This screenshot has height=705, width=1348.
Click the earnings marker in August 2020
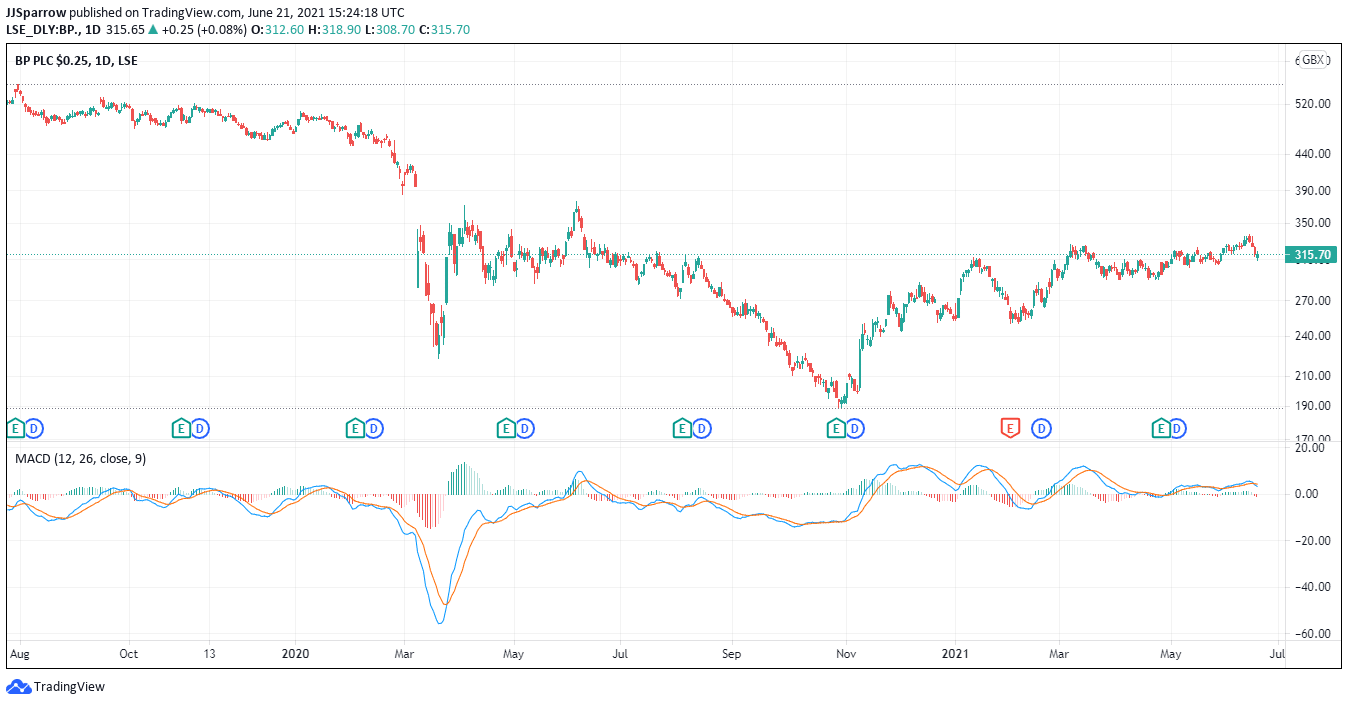click(683, 429)
